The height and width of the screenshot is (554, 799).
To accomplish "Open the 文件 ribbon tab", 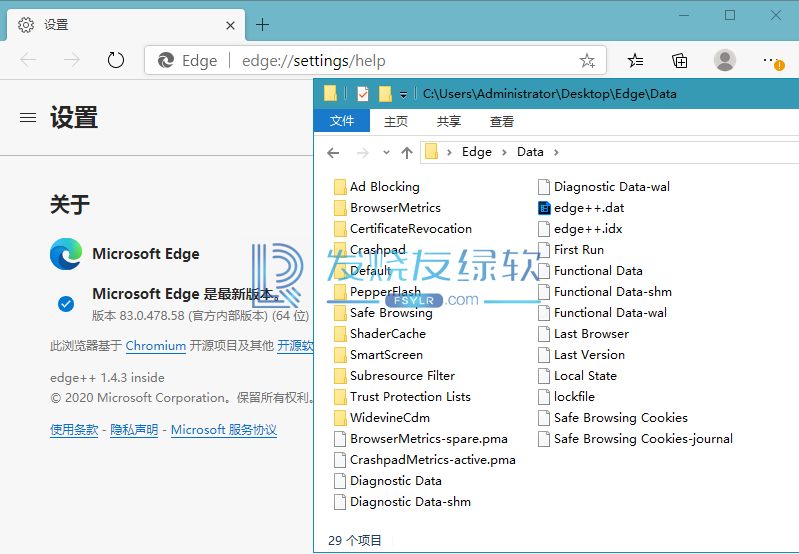I will coord(342,121).
